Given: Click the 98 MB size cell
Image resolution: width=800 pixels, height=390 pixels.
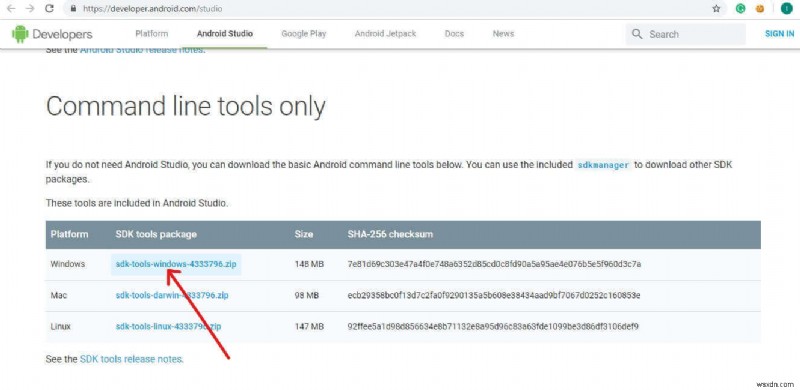Looking at the screenshot, I should 307,296.
